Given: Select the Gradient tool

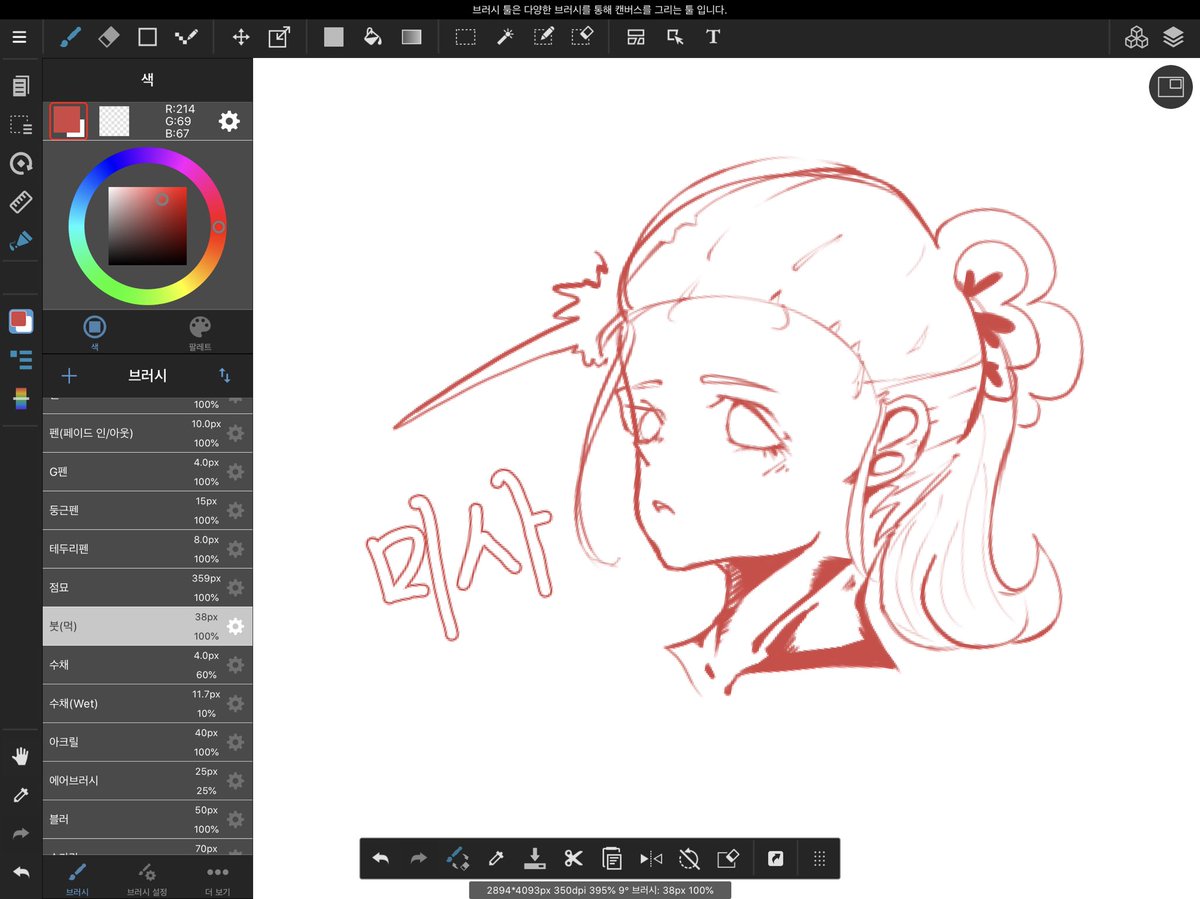Looking at the screenshot, I should pos(412,37).
